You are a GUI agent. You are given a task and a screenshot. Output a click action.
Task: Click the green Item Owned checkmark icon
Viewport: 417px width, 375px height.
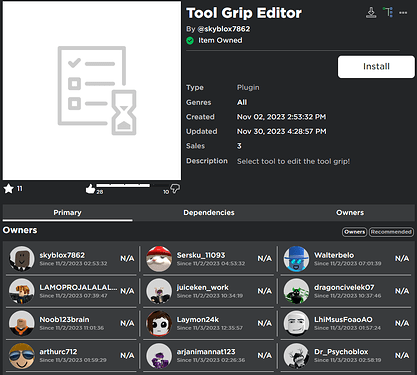190,41
